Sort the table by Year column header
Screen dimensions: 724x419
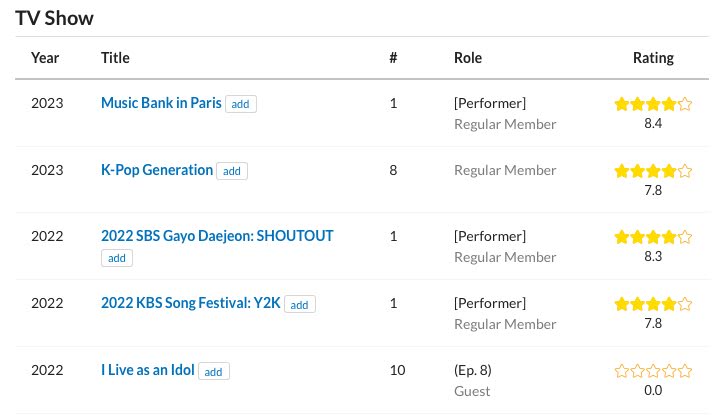coord(45,58)
